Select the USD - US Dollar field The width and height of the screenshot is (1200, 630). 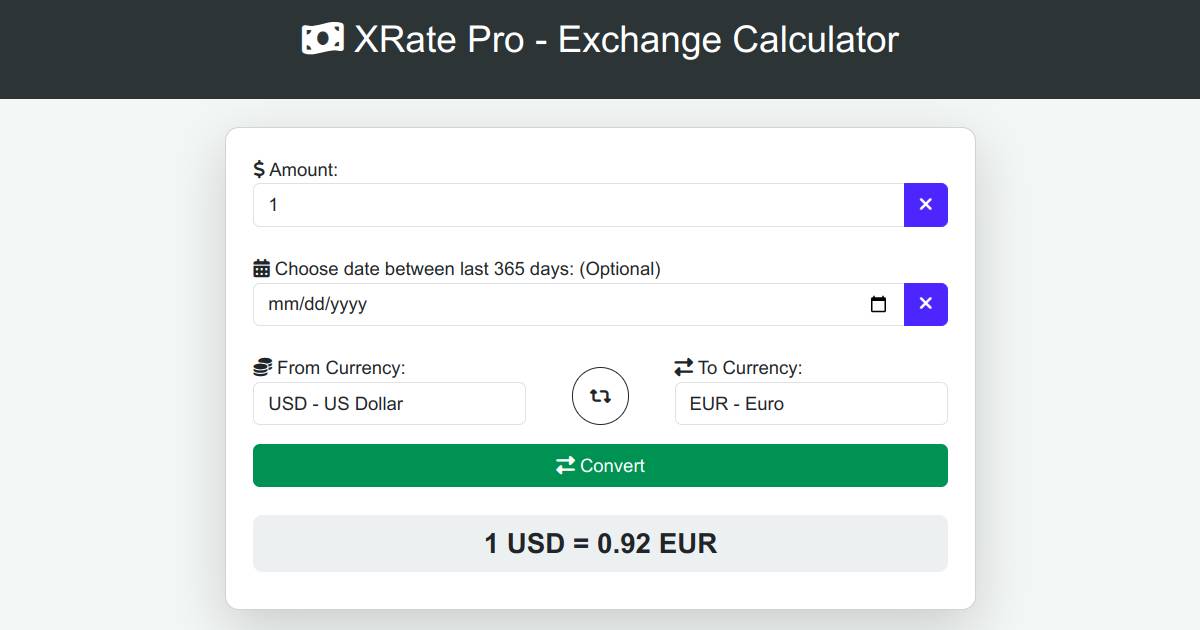click(389, 403)
